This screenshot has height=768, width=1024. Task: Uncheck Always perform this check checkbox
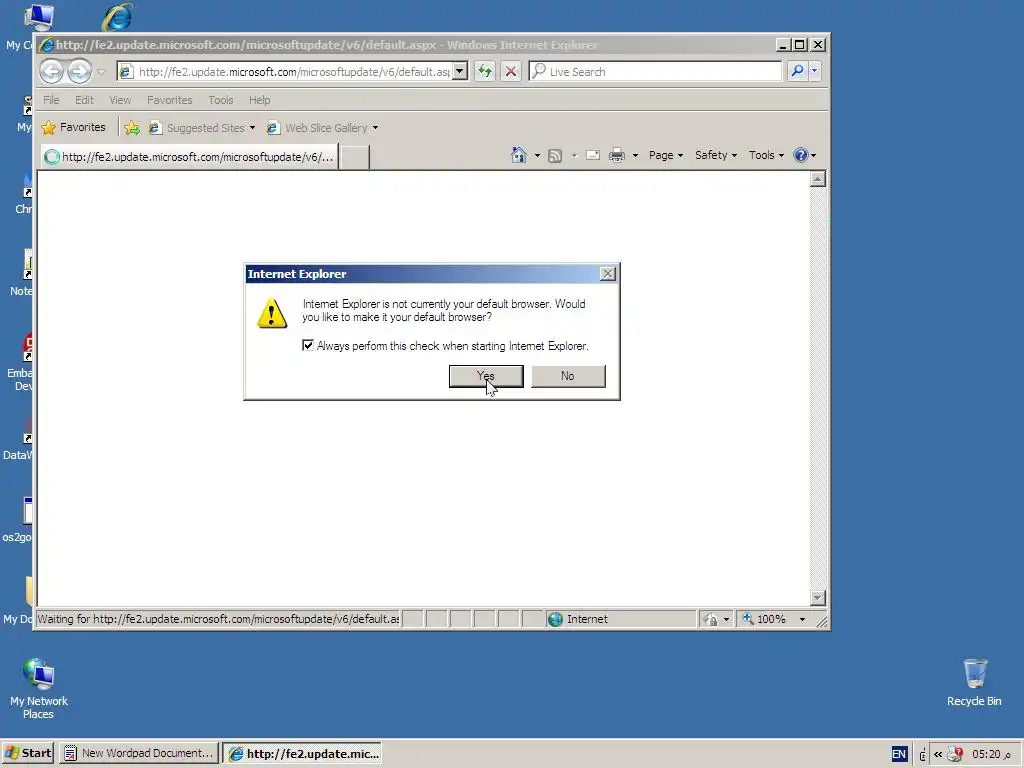(x=308, y=345)
